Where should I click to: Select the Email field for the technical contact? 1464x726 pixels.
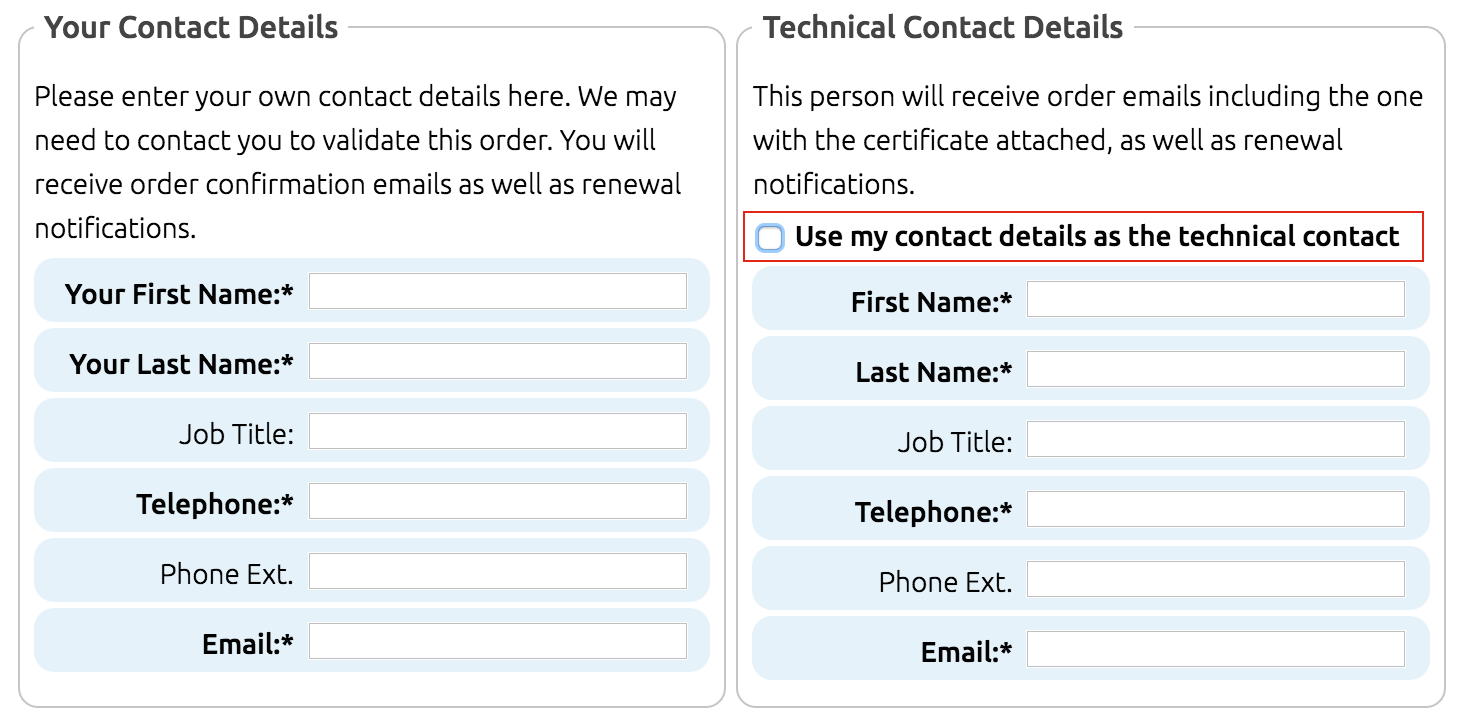click(x=1216, y=649)
